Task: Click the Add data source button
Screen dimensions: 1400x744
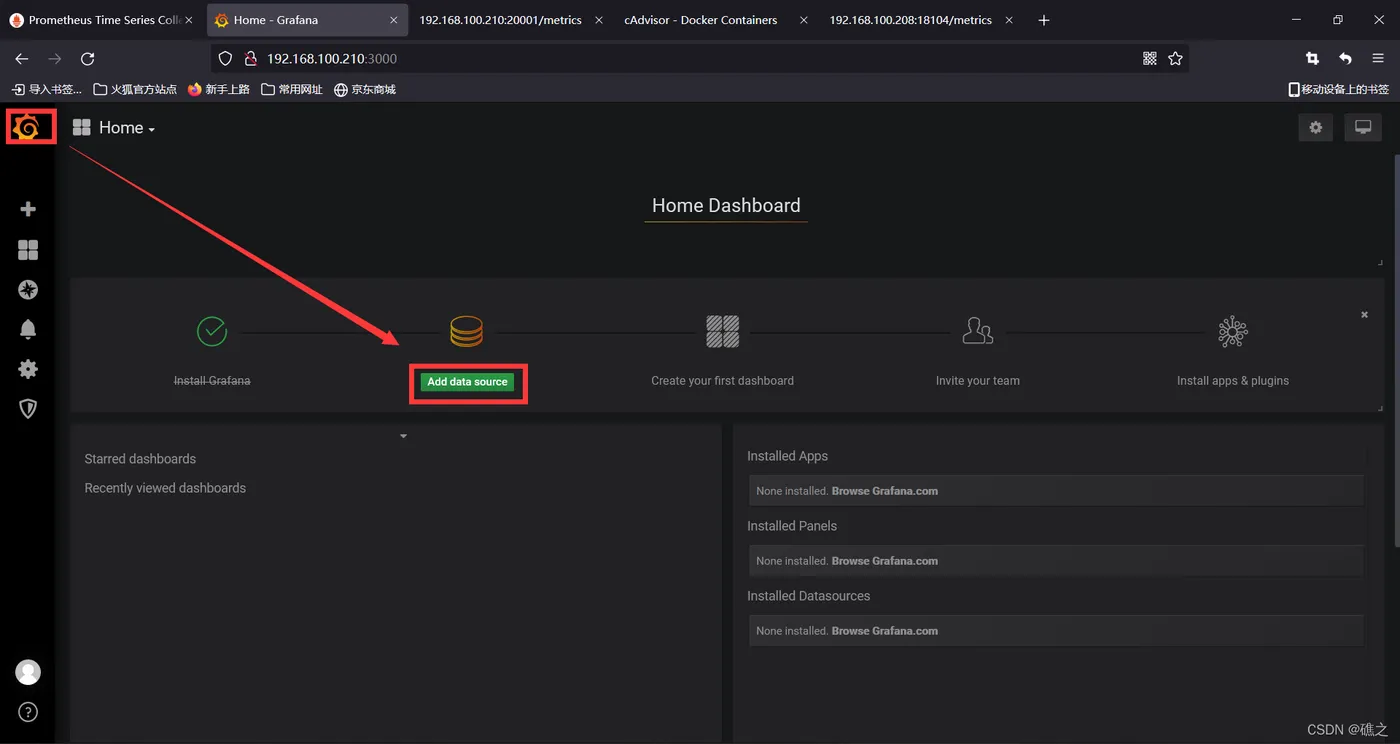Action: 467,382
